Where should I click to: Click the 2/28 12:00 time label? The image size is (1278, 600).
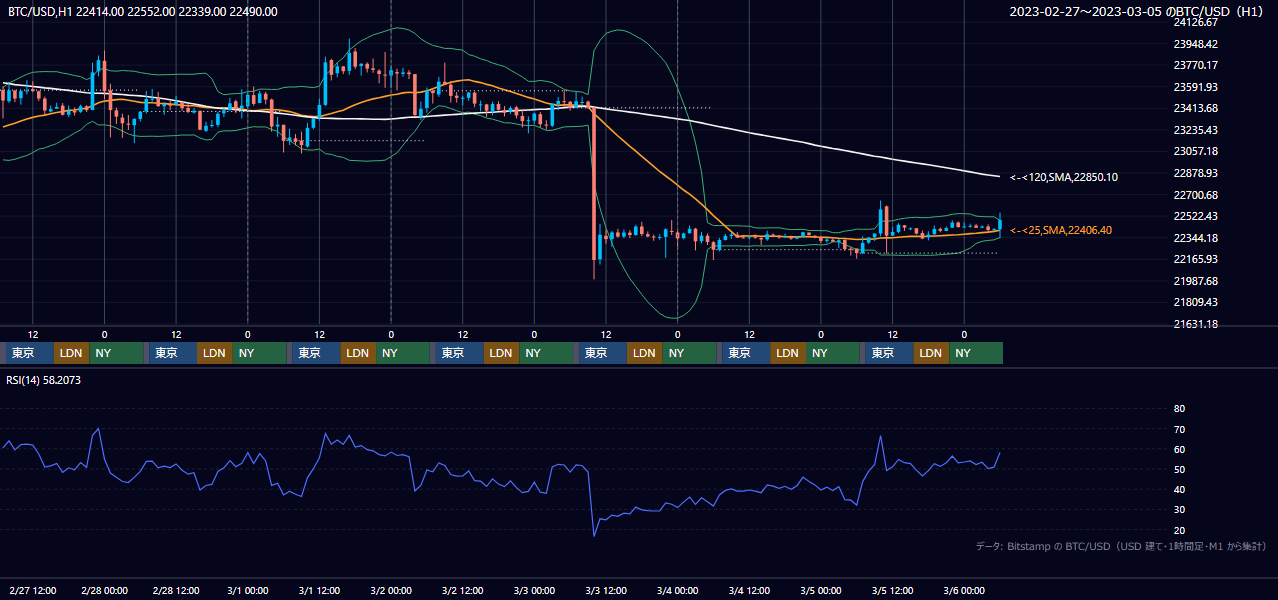click(177, 590)
